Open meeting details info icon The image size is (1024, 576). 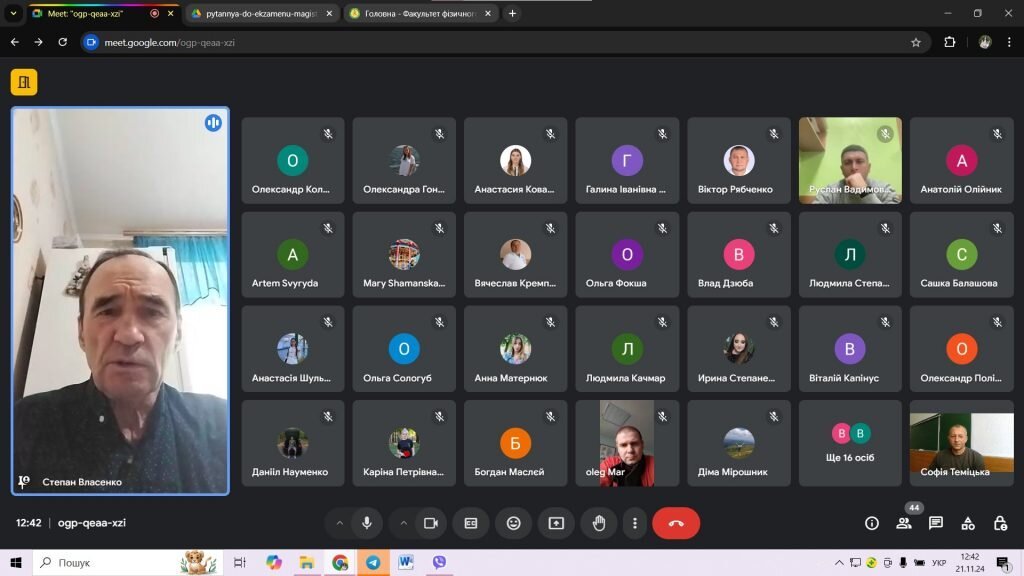872,523
